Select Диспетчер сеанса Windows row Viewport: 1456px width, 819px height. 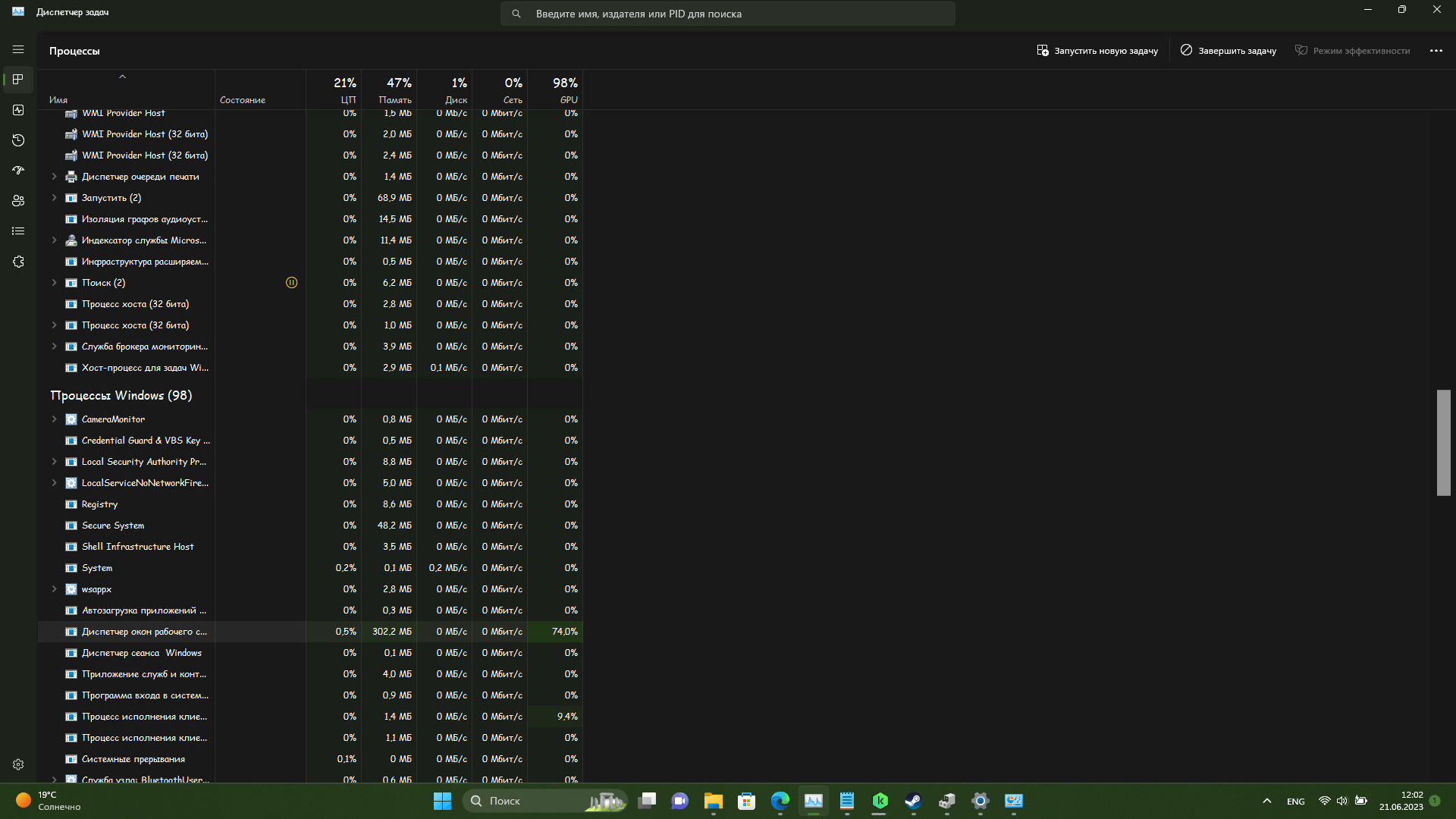click(310, 653)
